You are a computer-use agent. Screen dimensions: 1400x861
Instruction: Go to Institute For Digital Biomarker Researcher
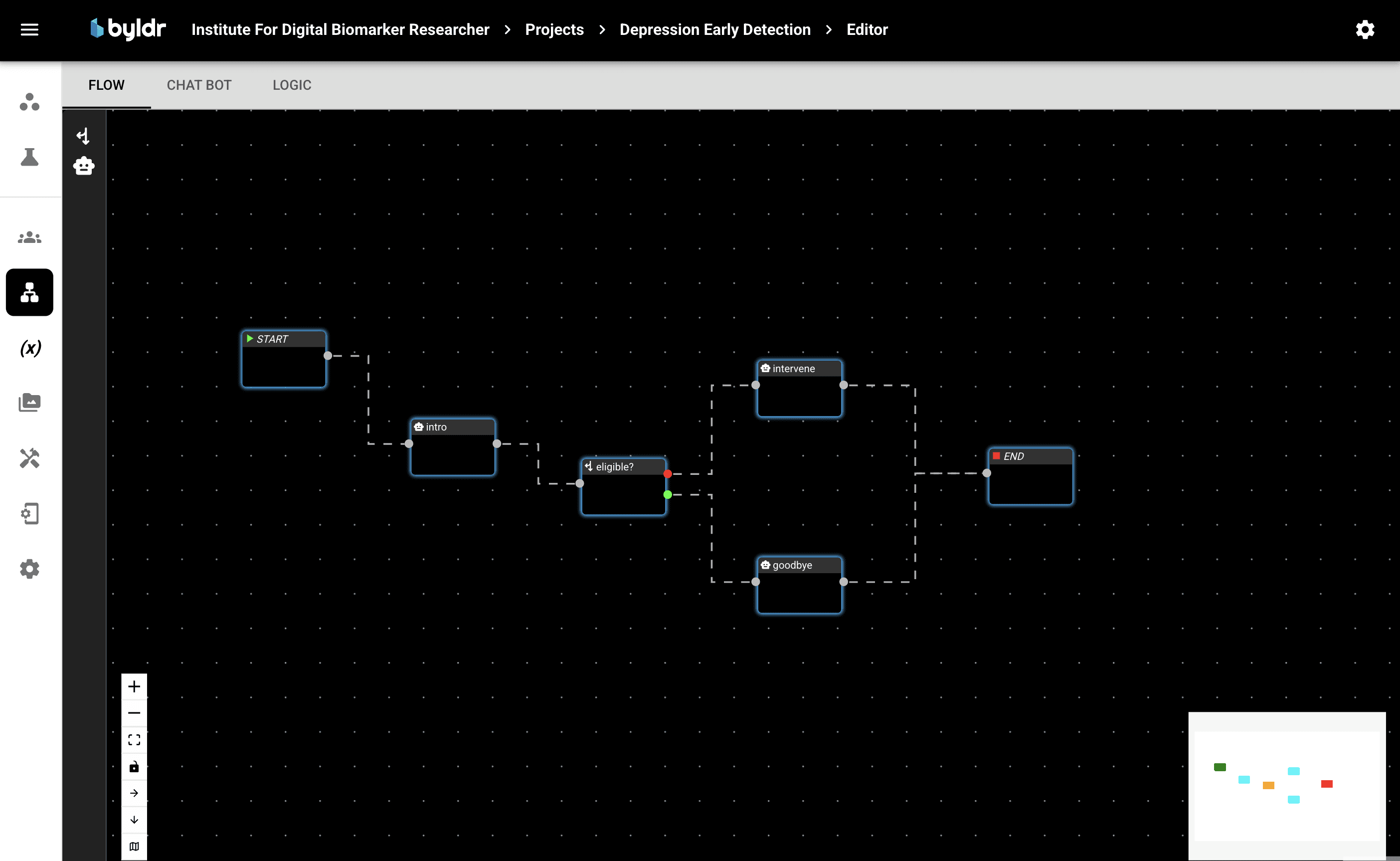341,29
